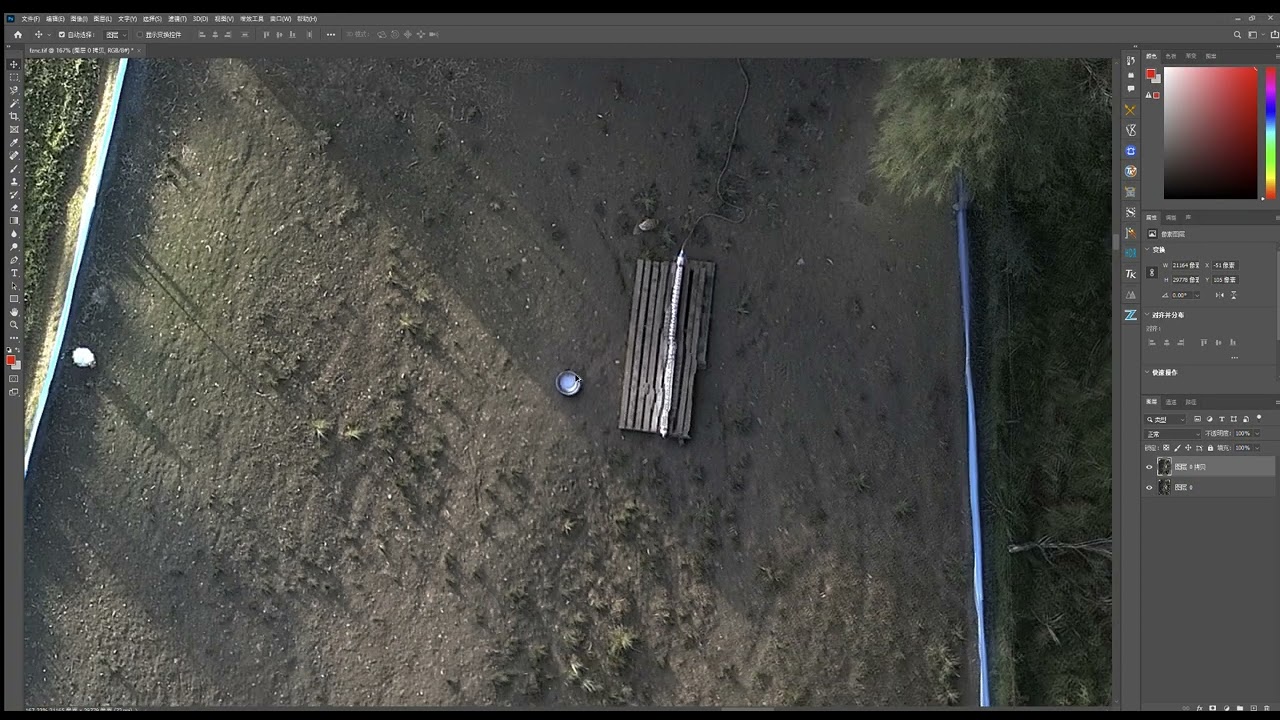Click the more options ellipsis in options bar
The width and height of the screenshot is (1280, 720).
pyautogui.click(x=331, y=35)
